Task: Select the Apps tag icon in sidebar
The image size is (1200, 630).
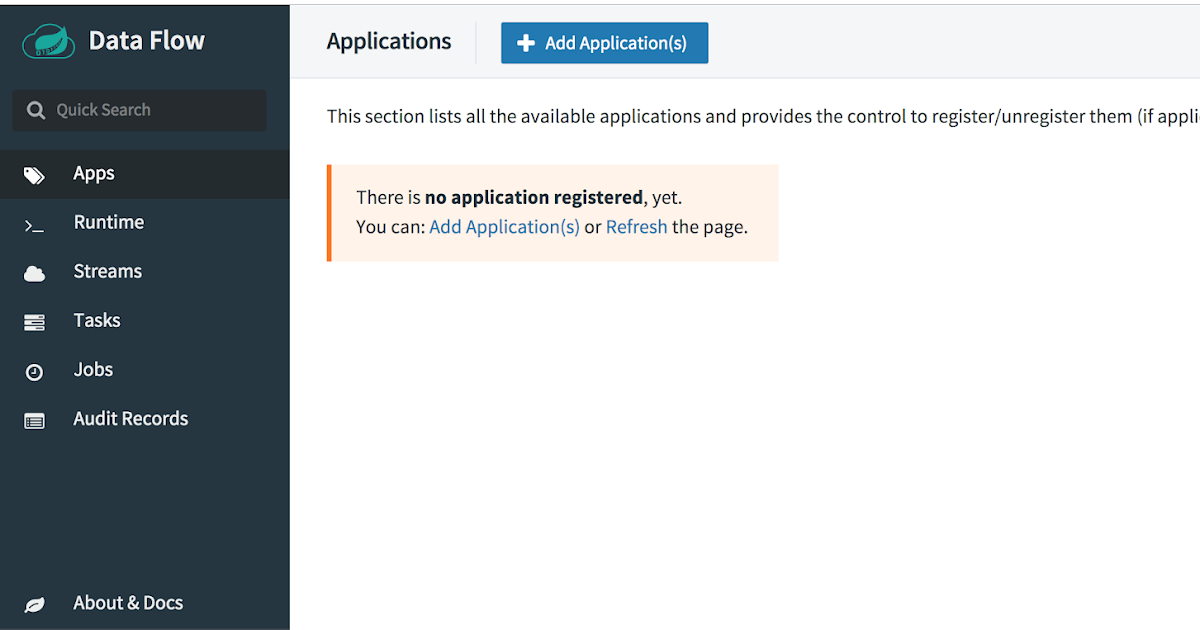Action: pyautogui.click(x=33, y=173)
